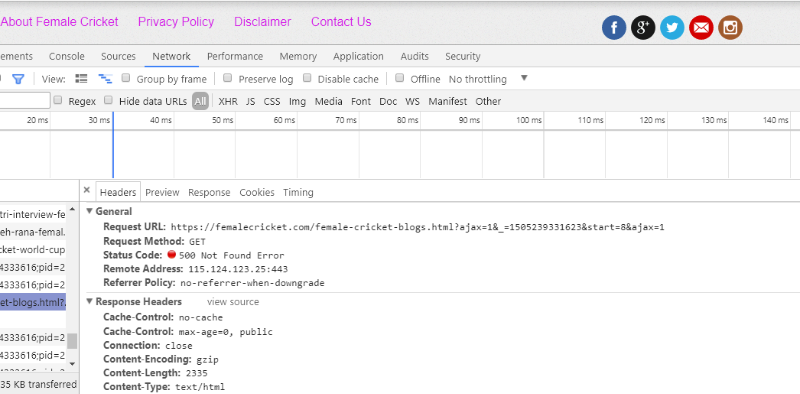Collapse the Response Headers section
Screen dimensions: 800x394
(x=90, y=302)
